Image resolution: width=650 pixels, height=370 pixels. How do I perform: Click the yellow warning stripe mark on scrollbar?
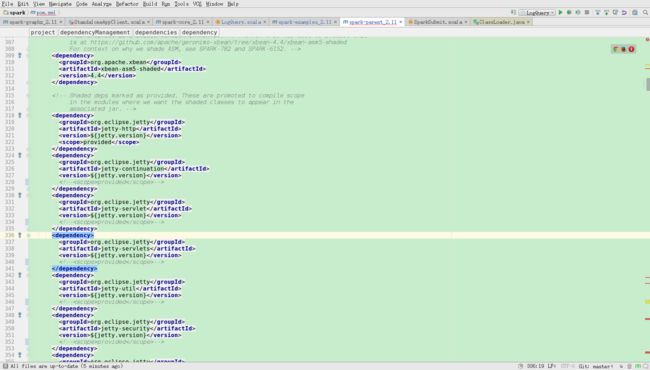[647, 302]
